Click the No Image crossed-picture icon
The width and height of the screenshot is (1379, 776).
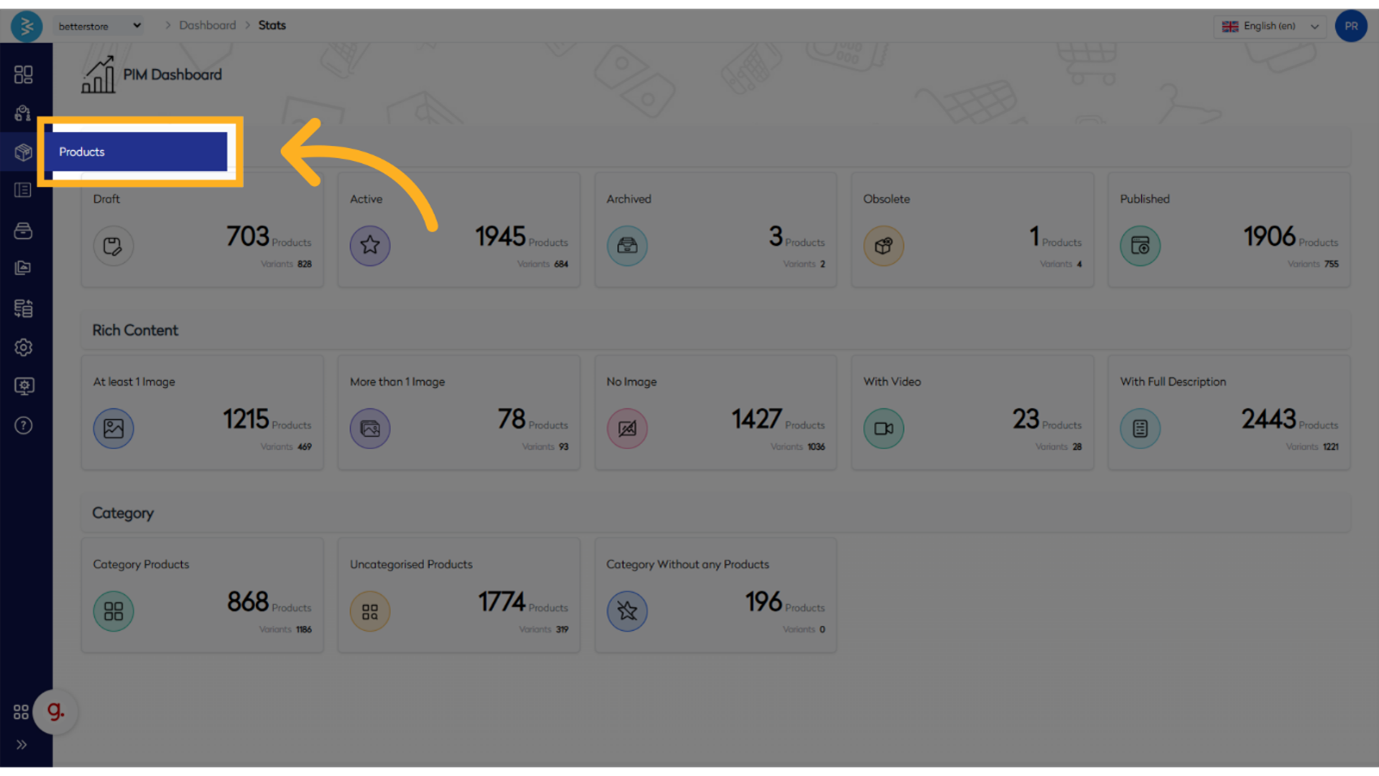pos(627,428)
